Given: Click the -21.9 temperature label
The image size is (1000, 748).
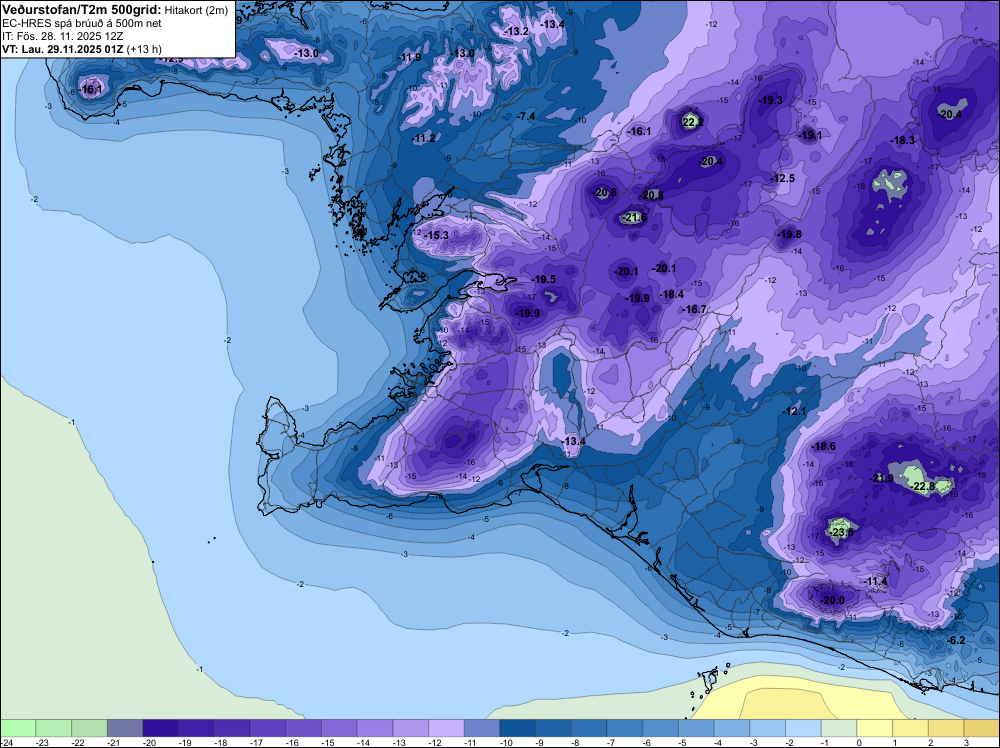Looking at the screenshot, I should 882,478.
